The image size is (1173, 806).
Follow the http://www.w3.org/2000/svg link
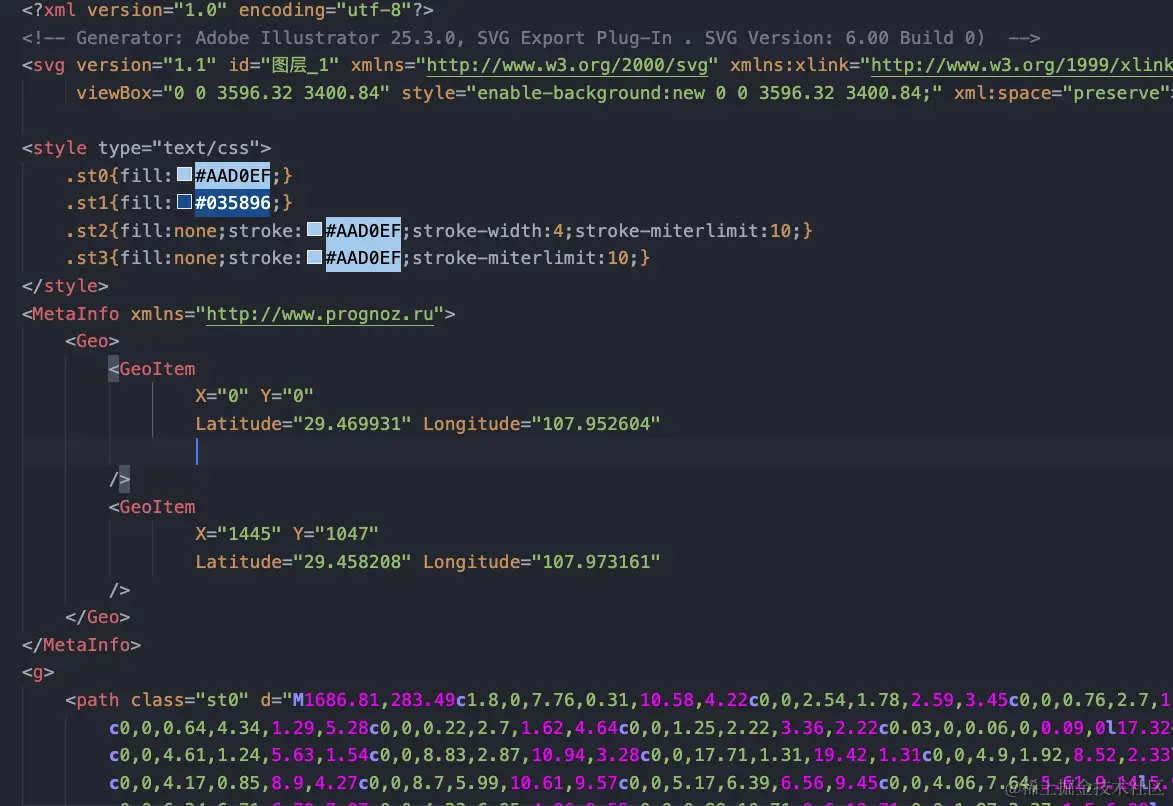(567, 65)
